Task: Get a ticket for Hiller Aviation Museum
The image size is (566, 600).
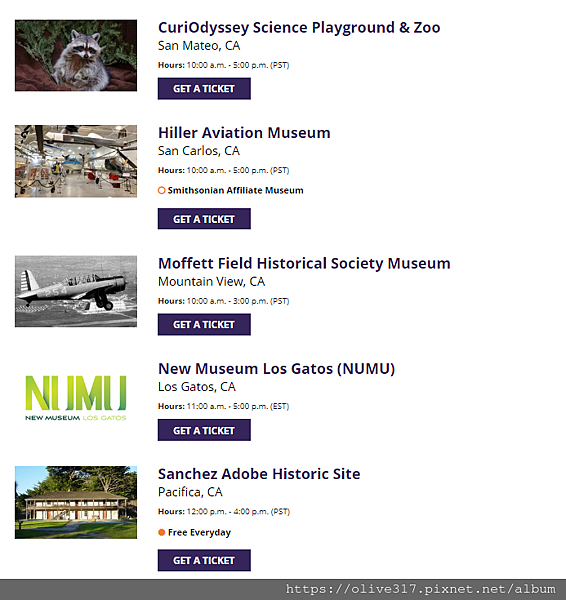Action: [204, 219]
